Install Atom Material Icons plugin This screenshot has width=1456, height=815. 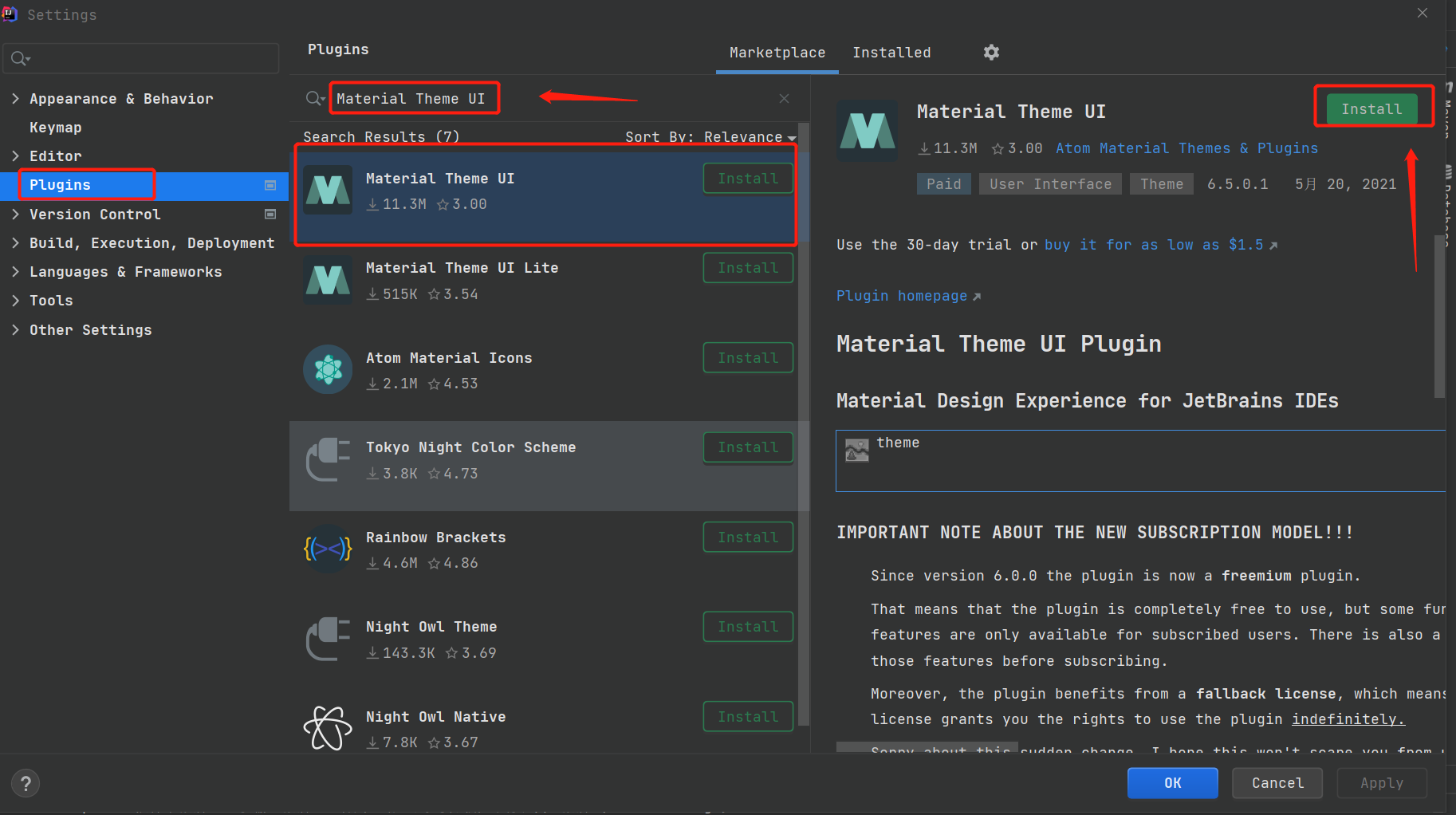[748, 358]
